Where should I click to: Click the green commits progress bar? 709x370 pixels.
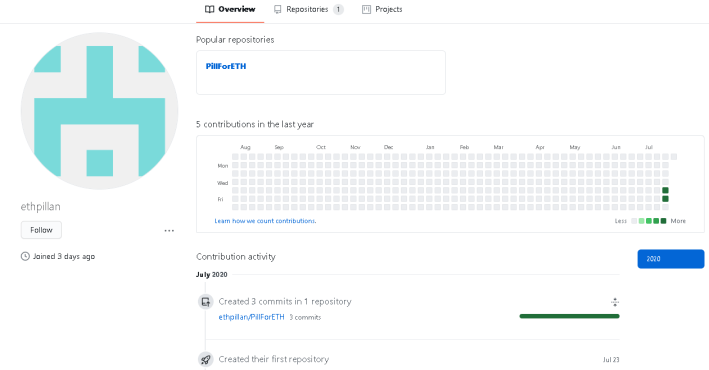[569, 316]
